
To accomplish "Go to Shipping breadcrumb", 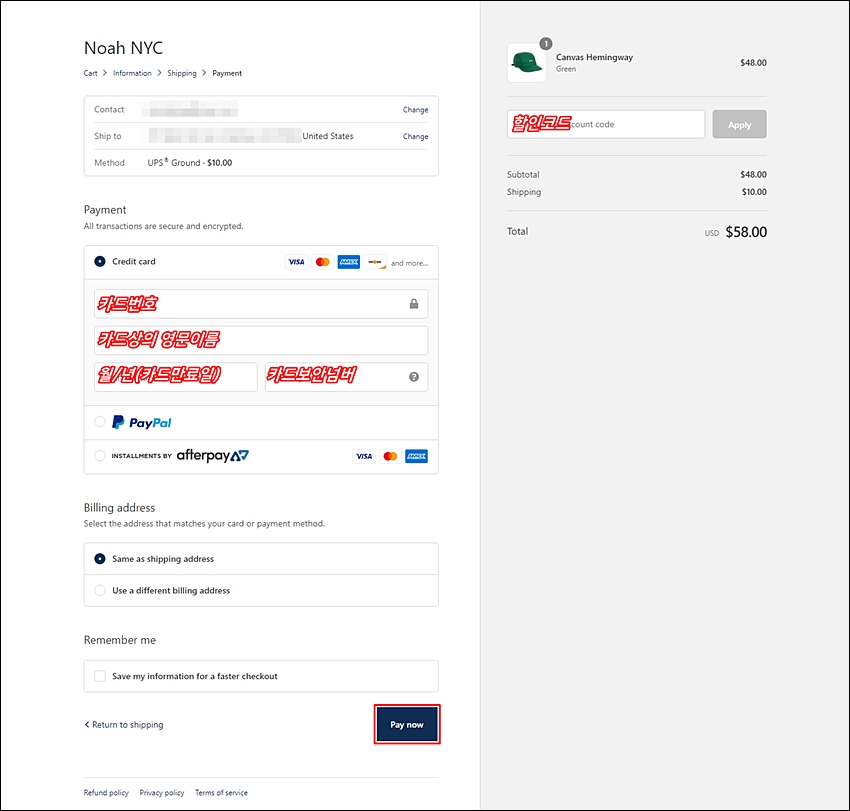I will coord(182,73).
